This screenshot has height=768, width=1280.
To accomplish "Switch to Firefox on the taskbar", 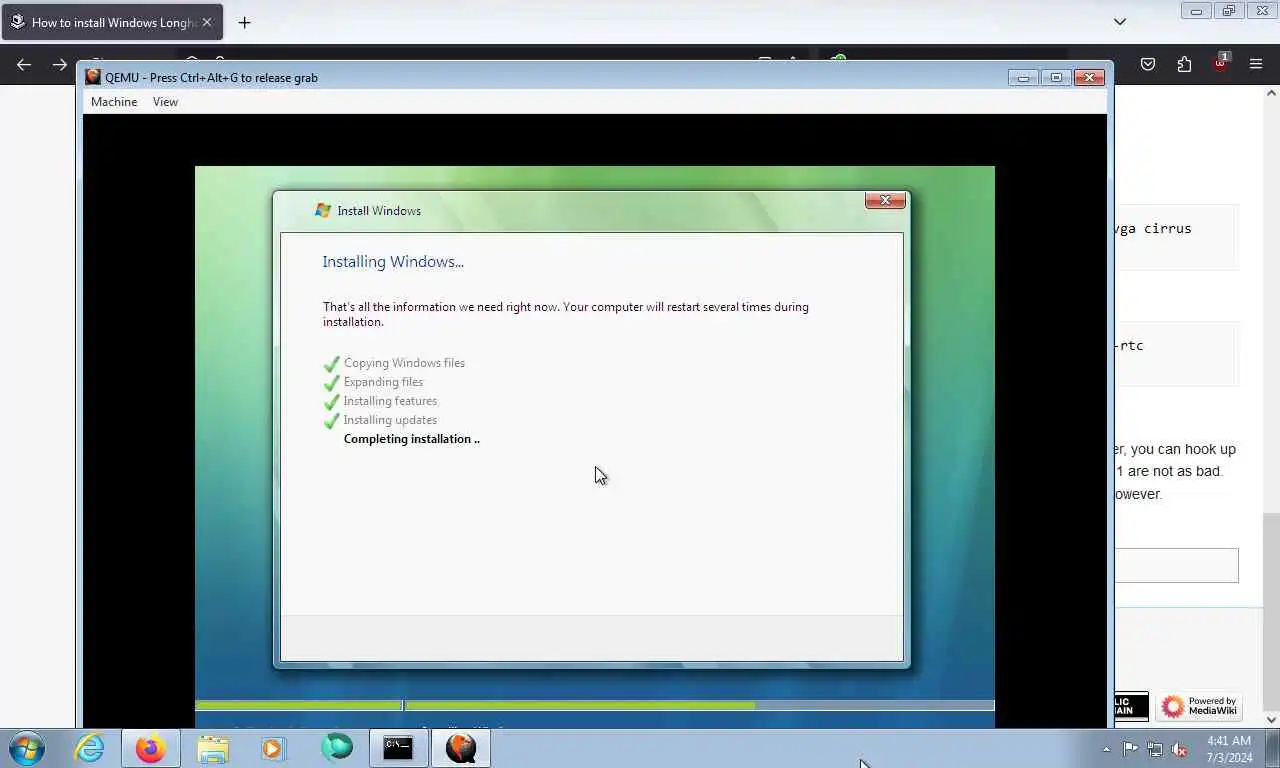I will [x=151, y=748].
